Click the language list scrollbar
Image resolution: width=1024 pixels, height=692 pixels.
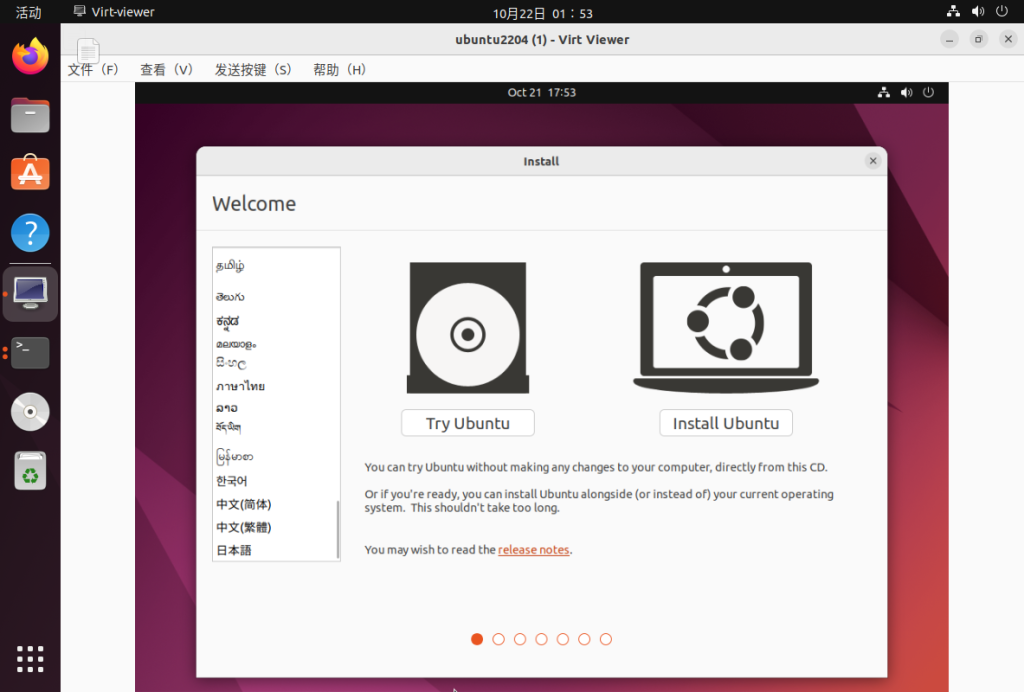[338, 528]
